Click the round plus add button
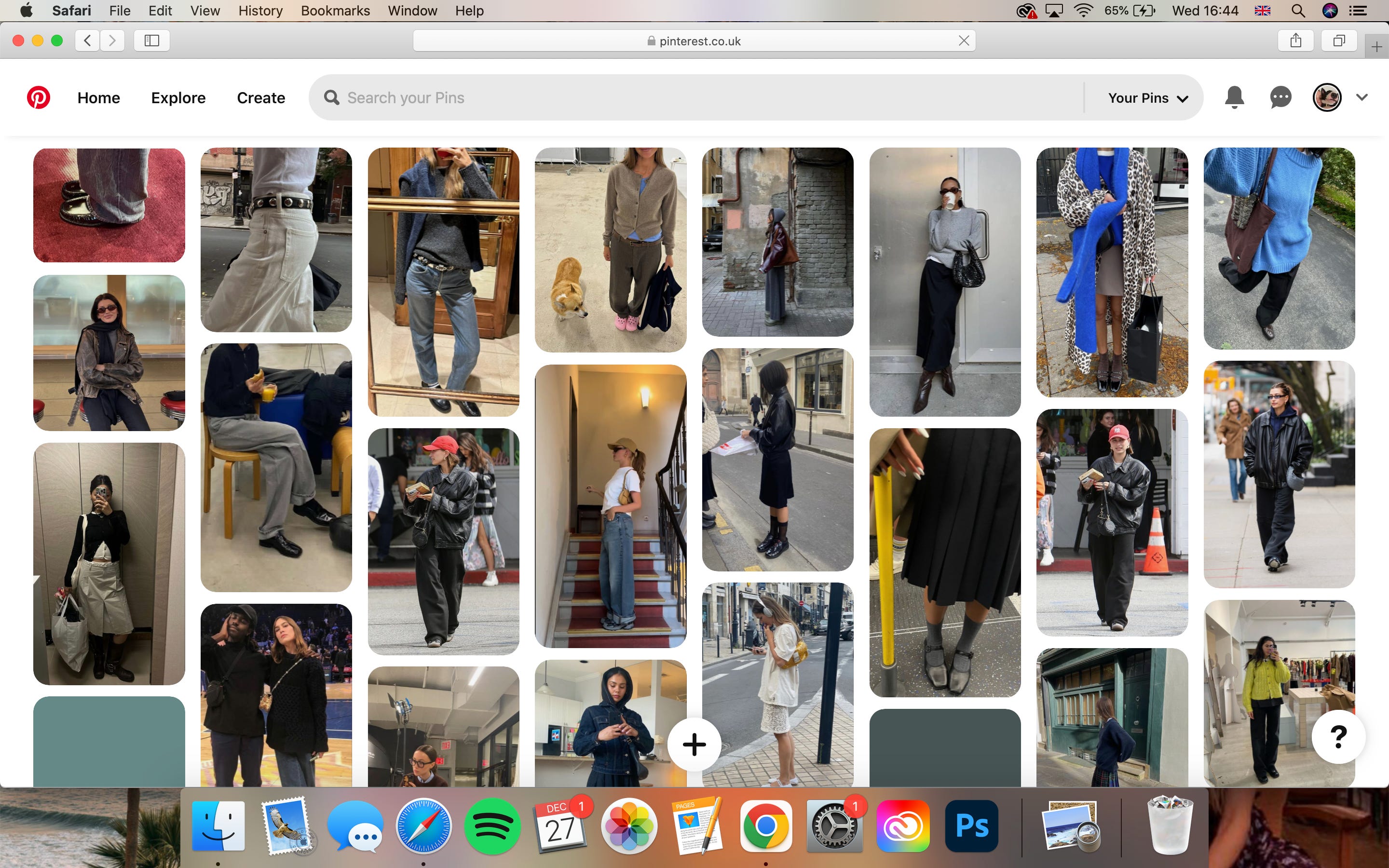 694,745
